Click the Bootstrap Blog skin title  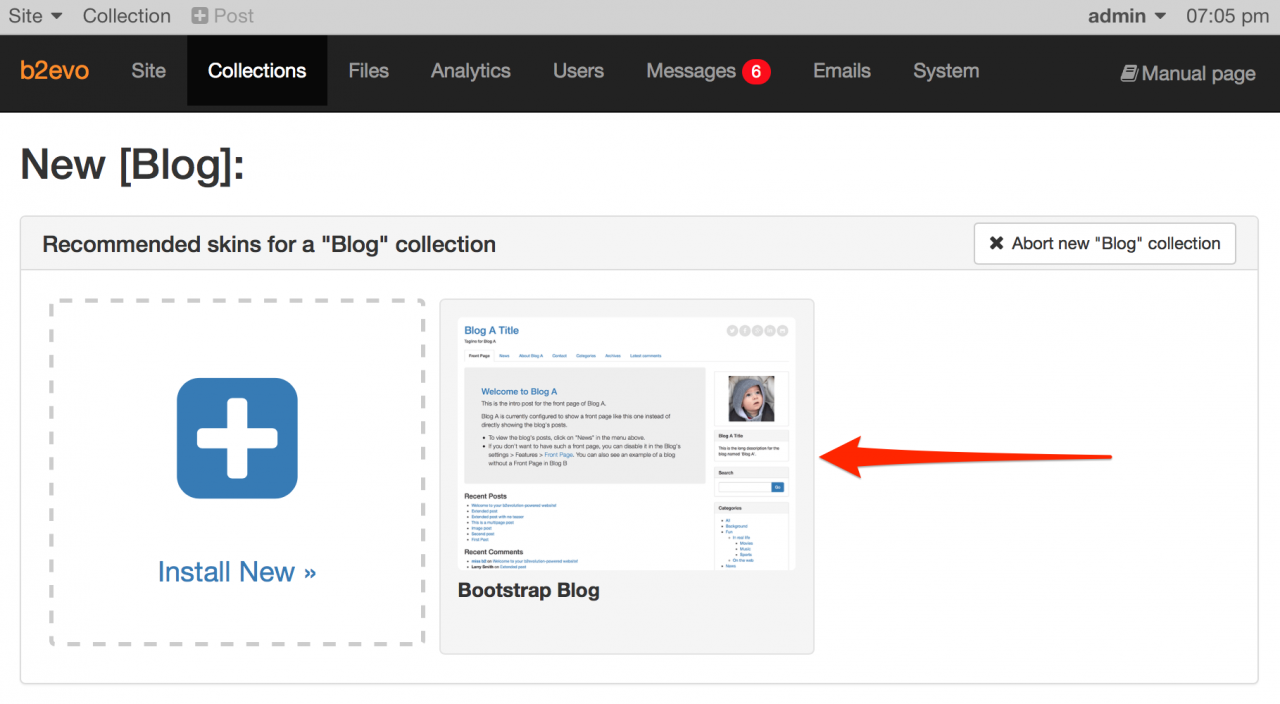coord(529,590)
